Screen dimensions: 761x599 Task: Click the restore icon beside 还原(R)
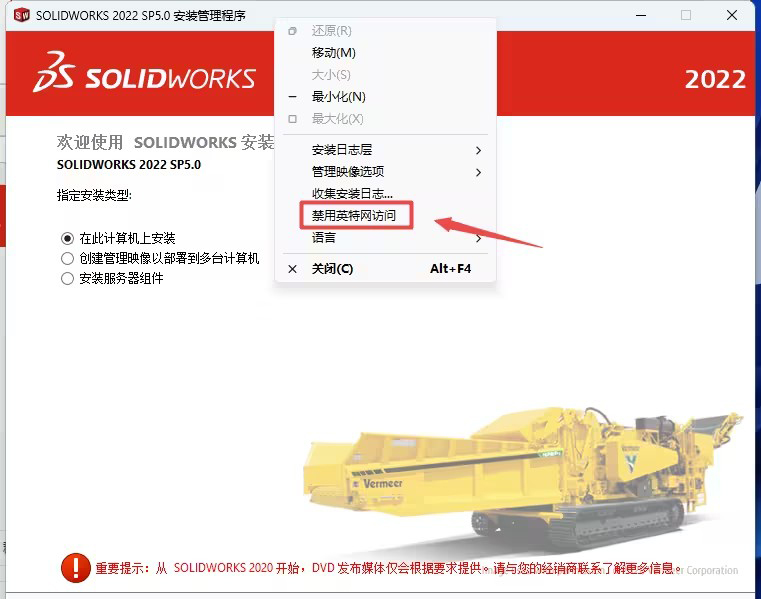coord(292,31)
